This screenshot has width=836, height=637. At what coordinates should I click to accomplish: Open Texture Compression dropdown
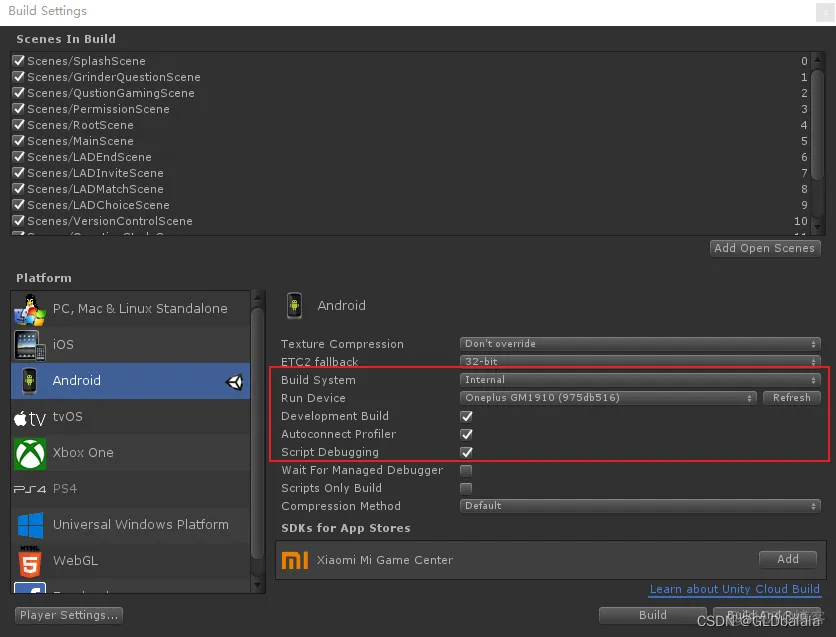(x=640, y=344)
